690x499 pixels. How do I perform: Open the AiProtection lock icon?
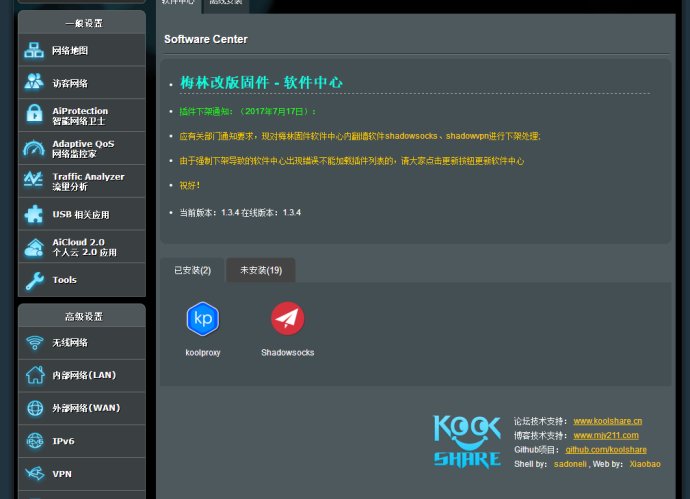tap(34, 114)
